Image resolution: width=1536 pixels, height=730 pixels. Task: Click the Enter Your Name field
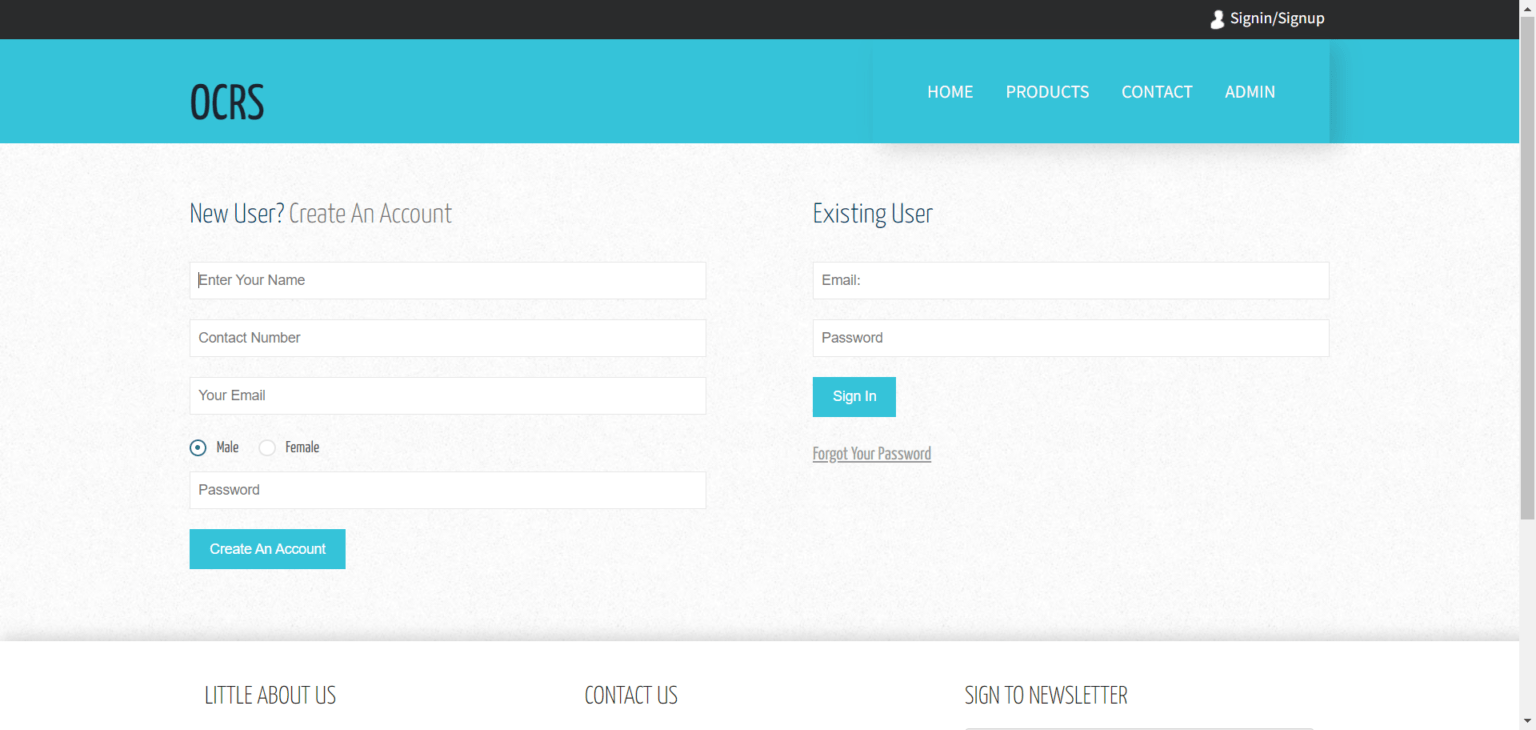447,280
